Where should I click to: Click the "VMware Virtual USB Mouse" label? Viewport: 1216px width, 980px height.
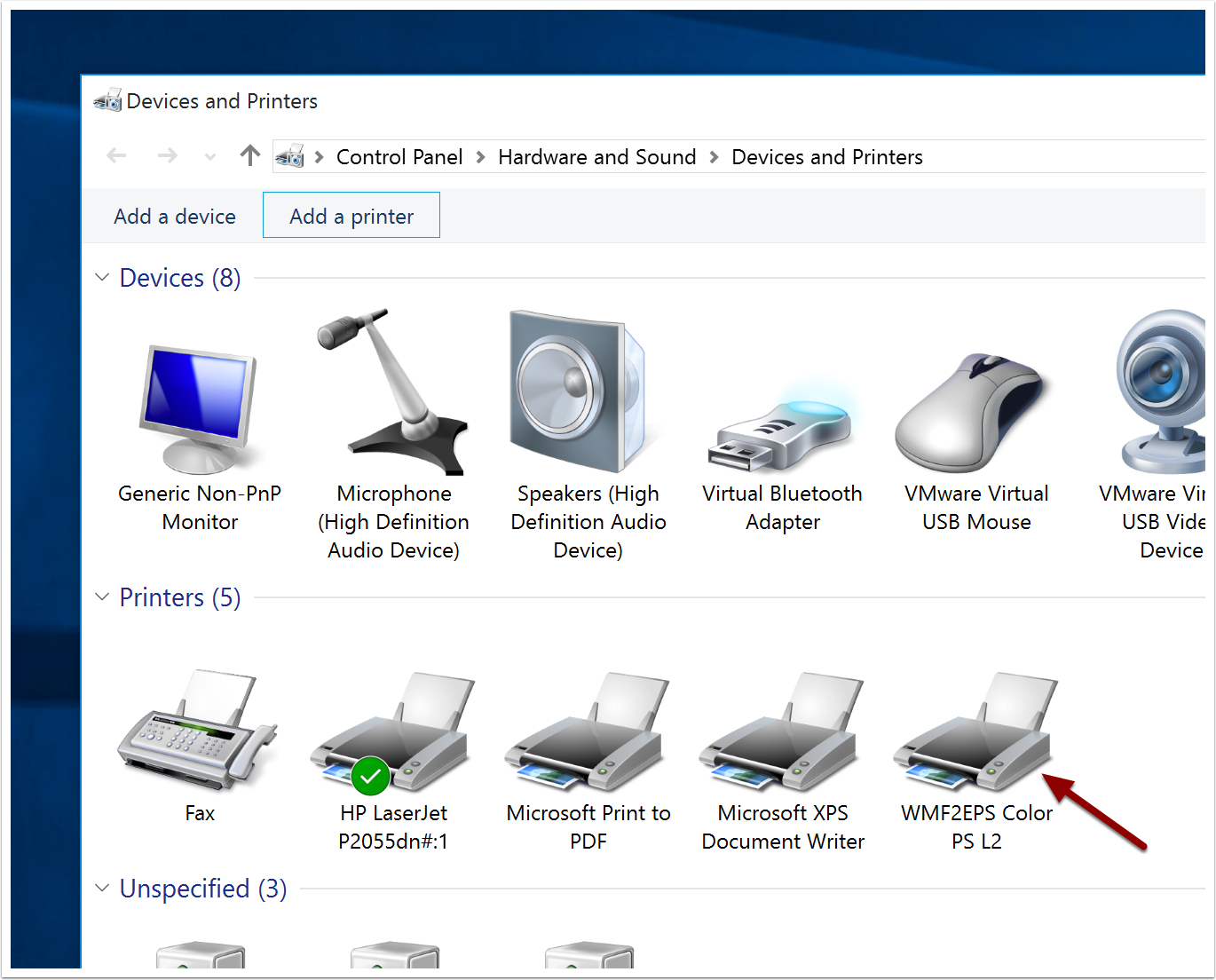[x=976, y=508]
